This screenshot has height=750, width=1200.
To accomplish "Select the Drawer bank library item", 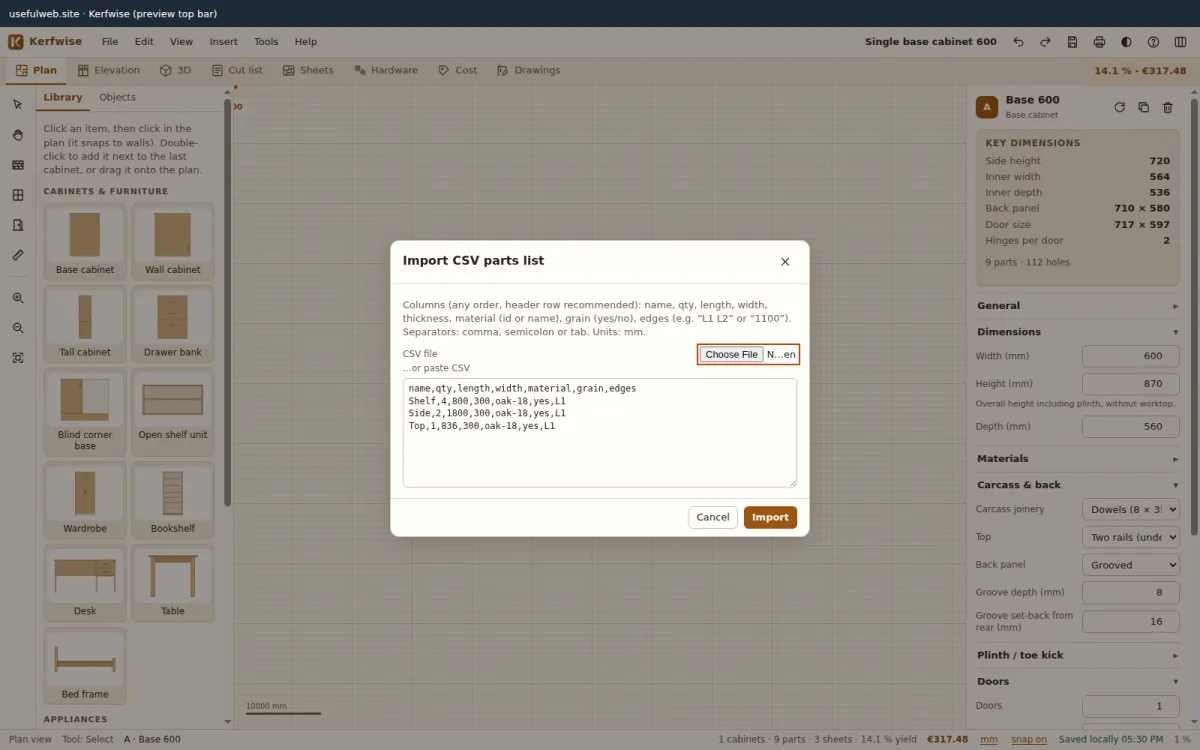I will [173, 324].
